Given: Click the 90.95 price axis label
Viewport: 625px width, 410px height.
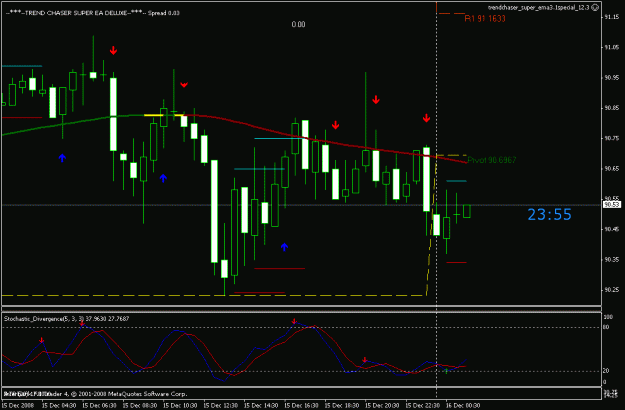Looking at the screenshot, I should (611, 78).
